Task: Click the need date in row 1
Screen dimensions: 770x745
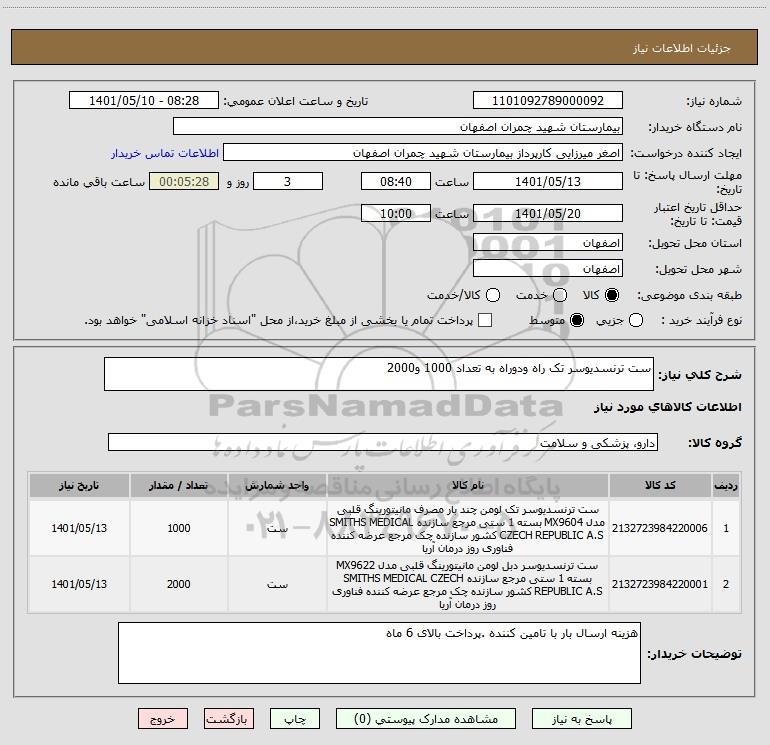Action: coord(79,528)
